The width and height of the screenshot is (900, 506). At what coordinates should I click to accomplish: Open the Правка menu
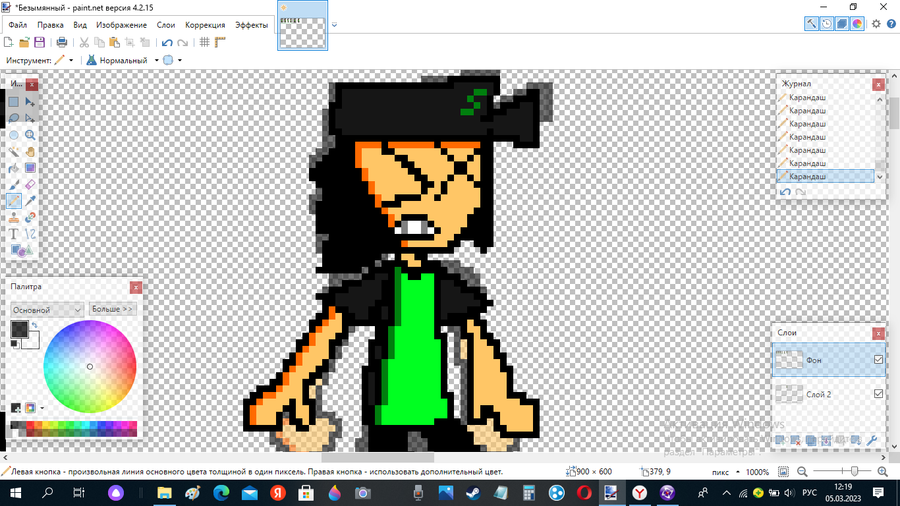pos(51,25)
